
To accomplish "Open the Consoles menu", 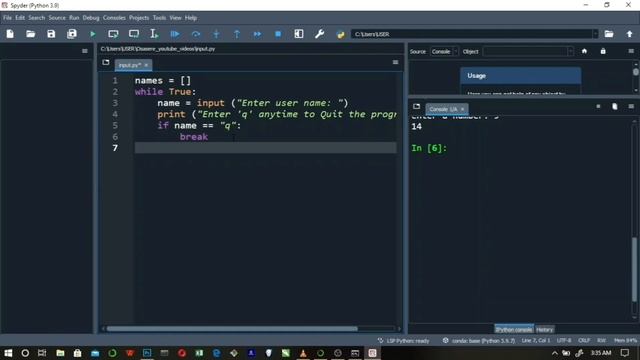I will 114,18.
